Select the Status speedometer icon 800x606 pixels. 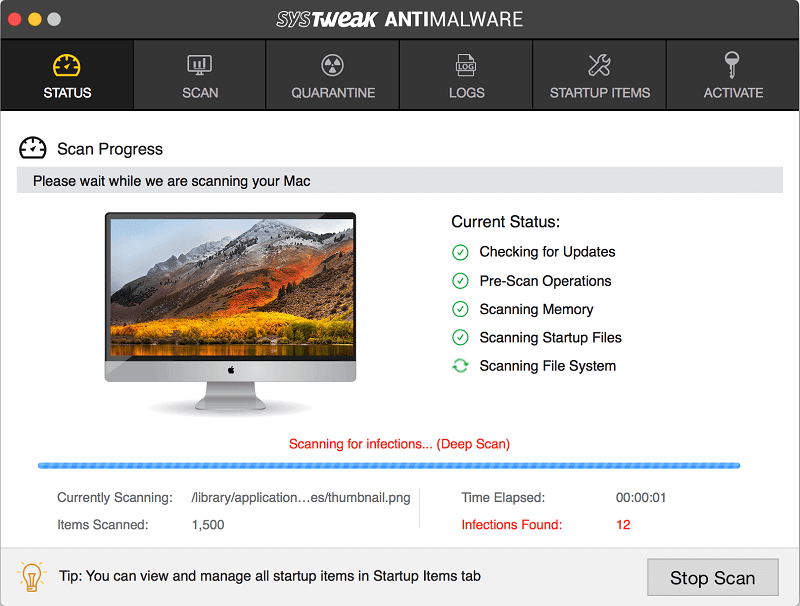tap(67, 65)
